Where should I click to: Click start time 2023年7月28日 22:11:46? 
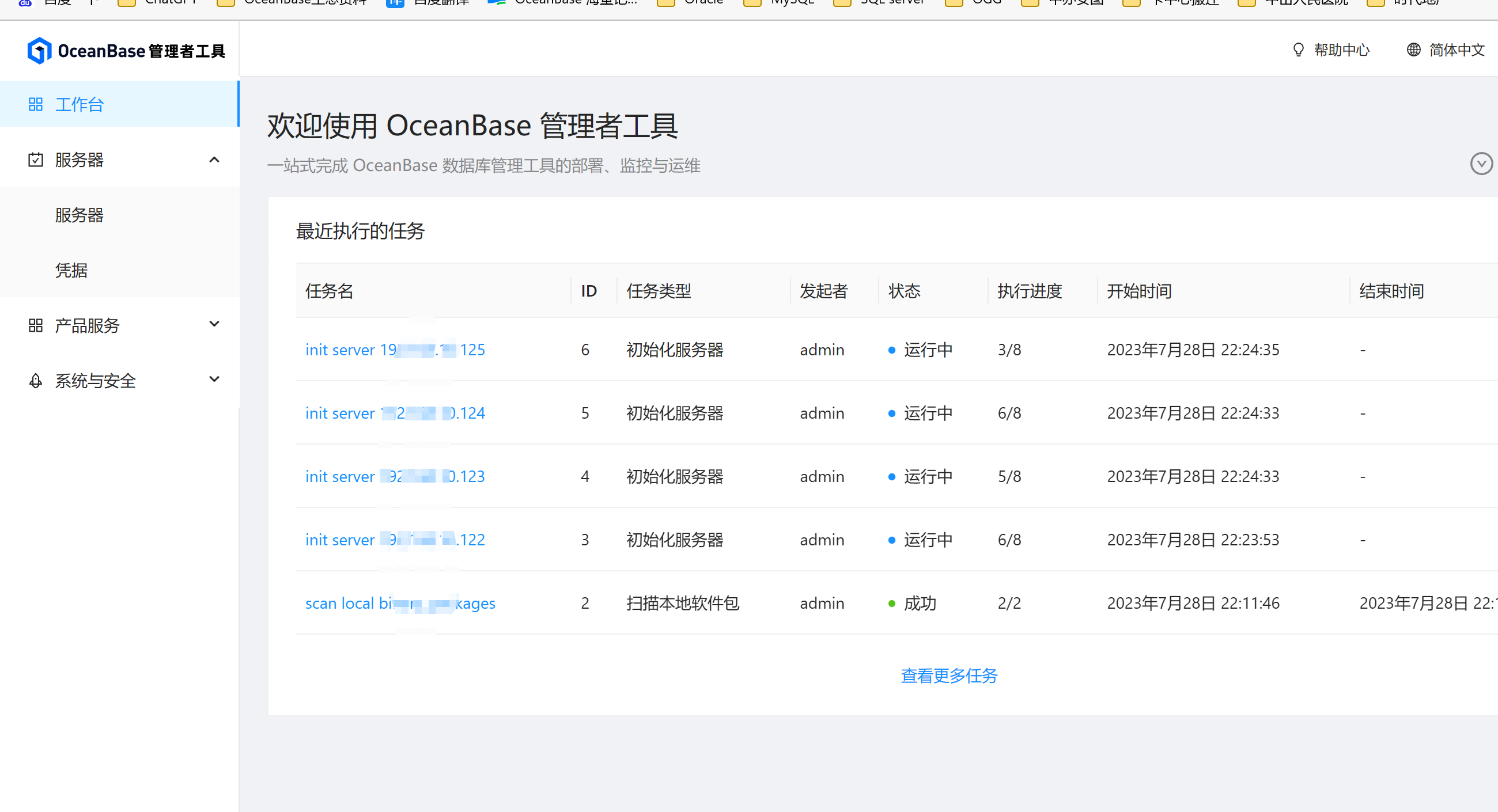(x=1193, y=604)
